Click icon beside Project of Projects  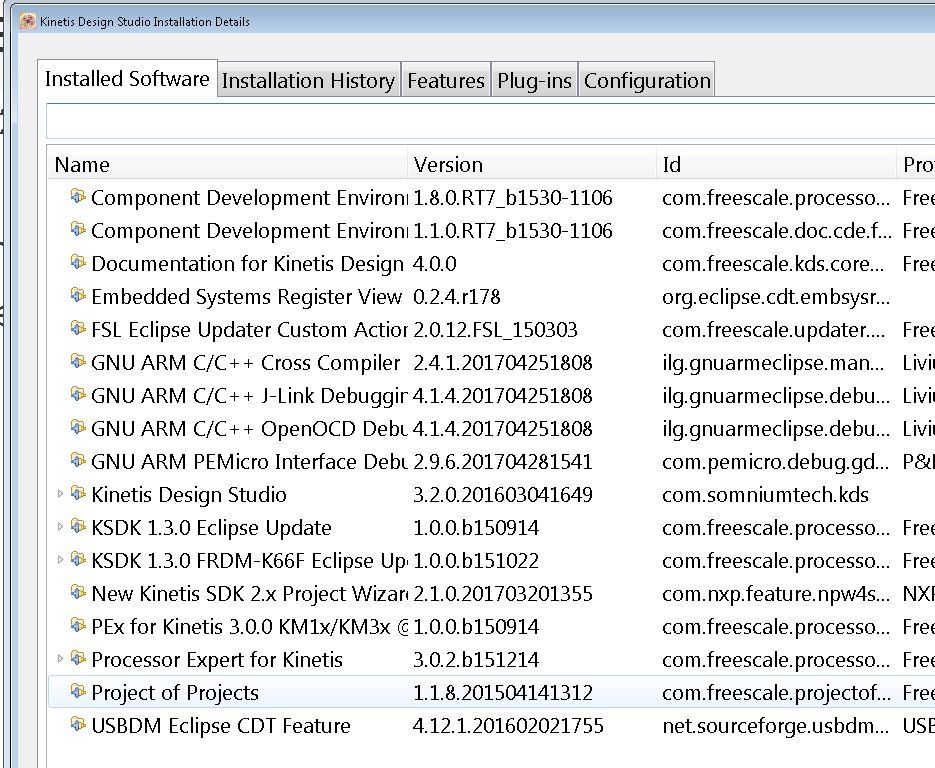pyautogui.click(x=78, y=691)
